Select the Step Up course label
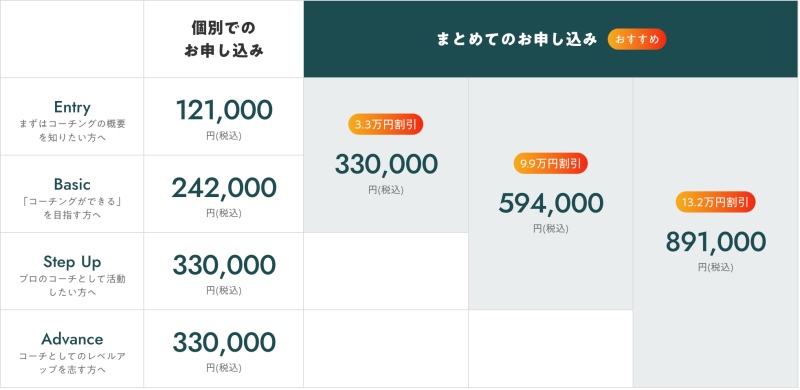The width and height of the screenshot is (800, 390). 72,262
